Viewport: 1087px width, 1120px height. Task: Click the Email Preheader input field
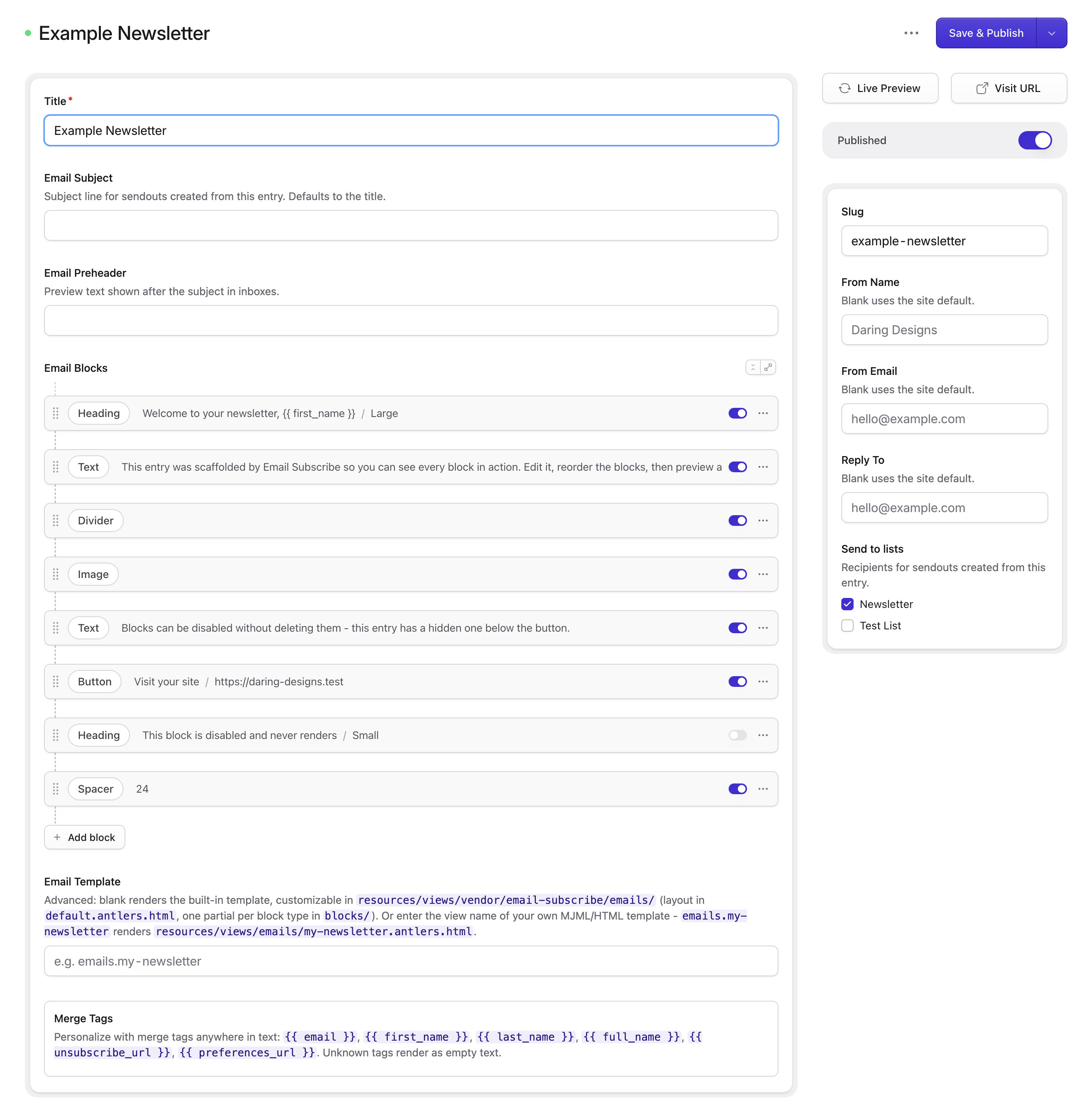click(x=410, y=320)
